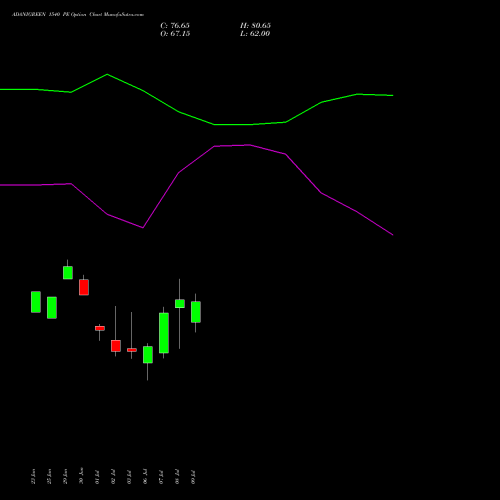Click the 29 Jun date axis label
This screenshot has width=500, height=500.
(x=65, y=476)
